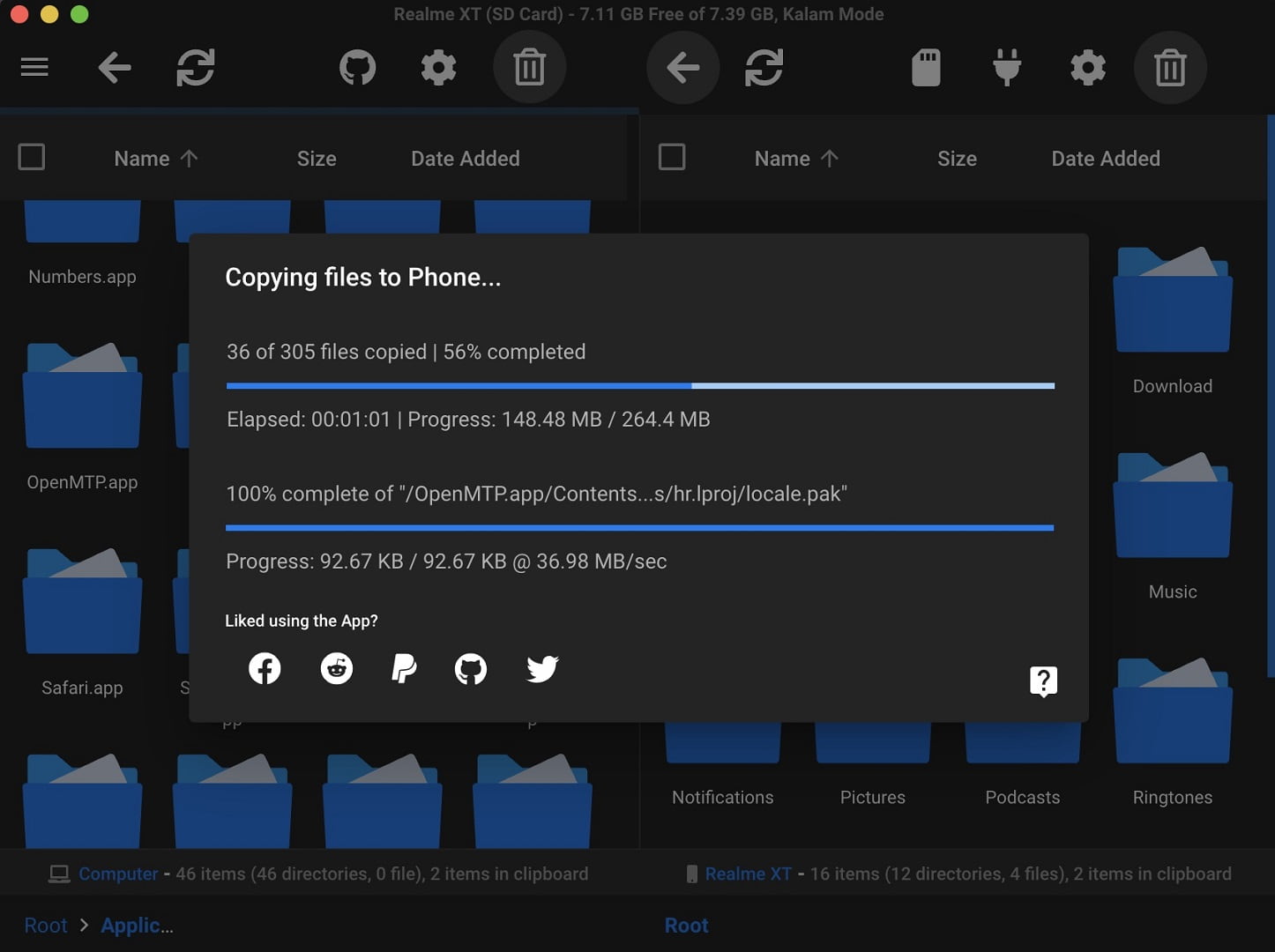Screen dimensions: 1275x952
Task: Click the Computer status bar link
Action: [x=118, y=874]
